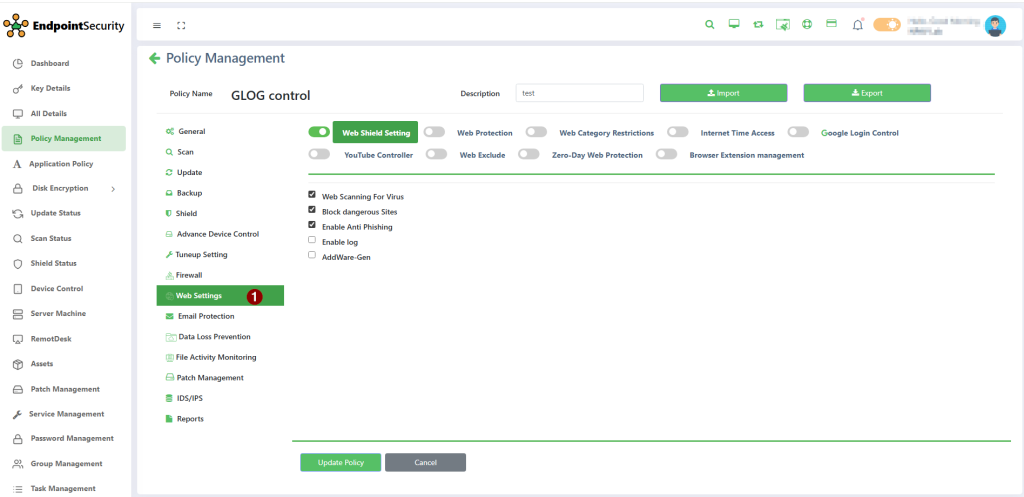
Task: Enable the AddWare-Gen checkbox
Action: coord(312,256)
